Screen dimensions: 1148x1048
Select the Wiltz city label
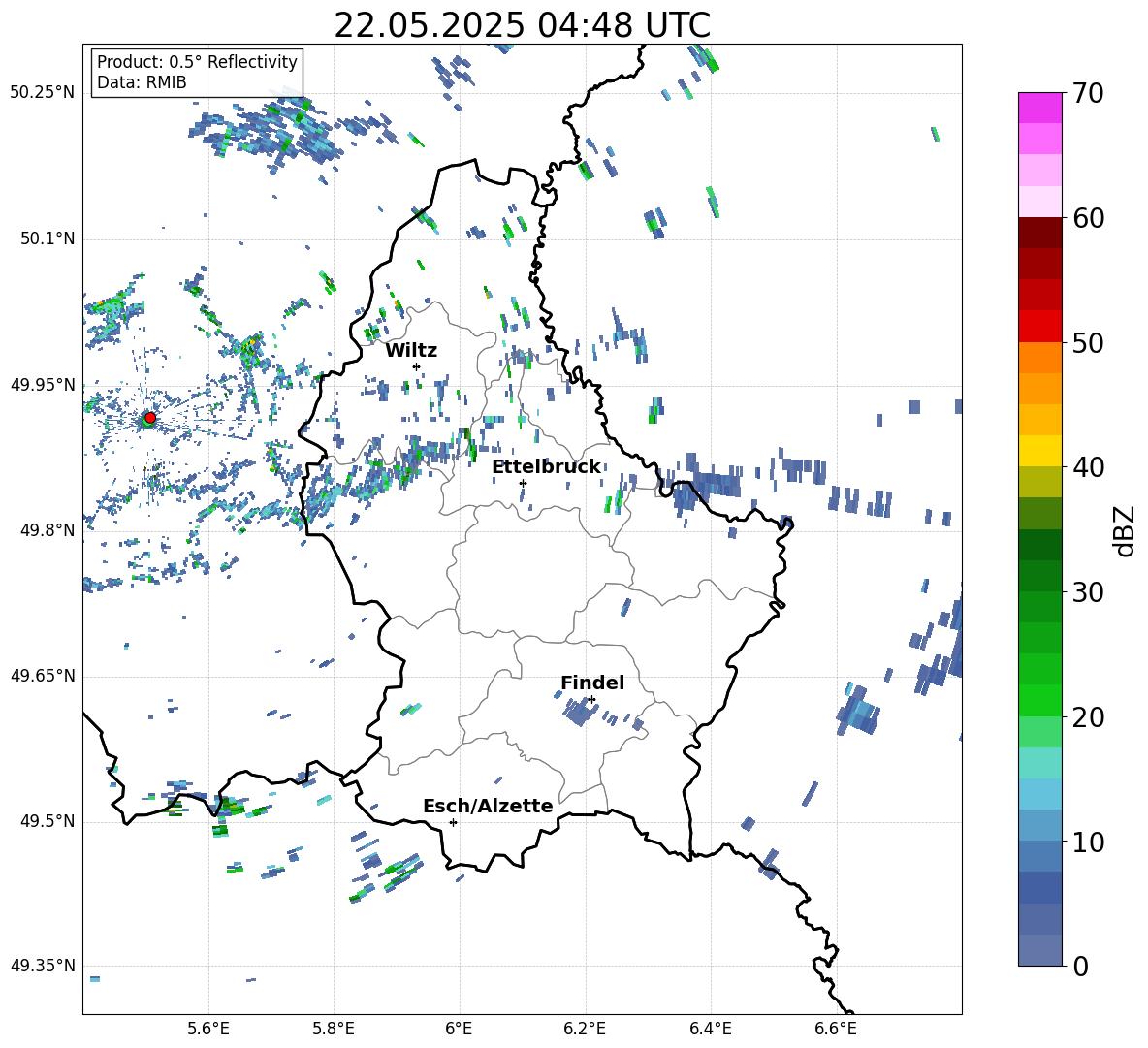411,351
